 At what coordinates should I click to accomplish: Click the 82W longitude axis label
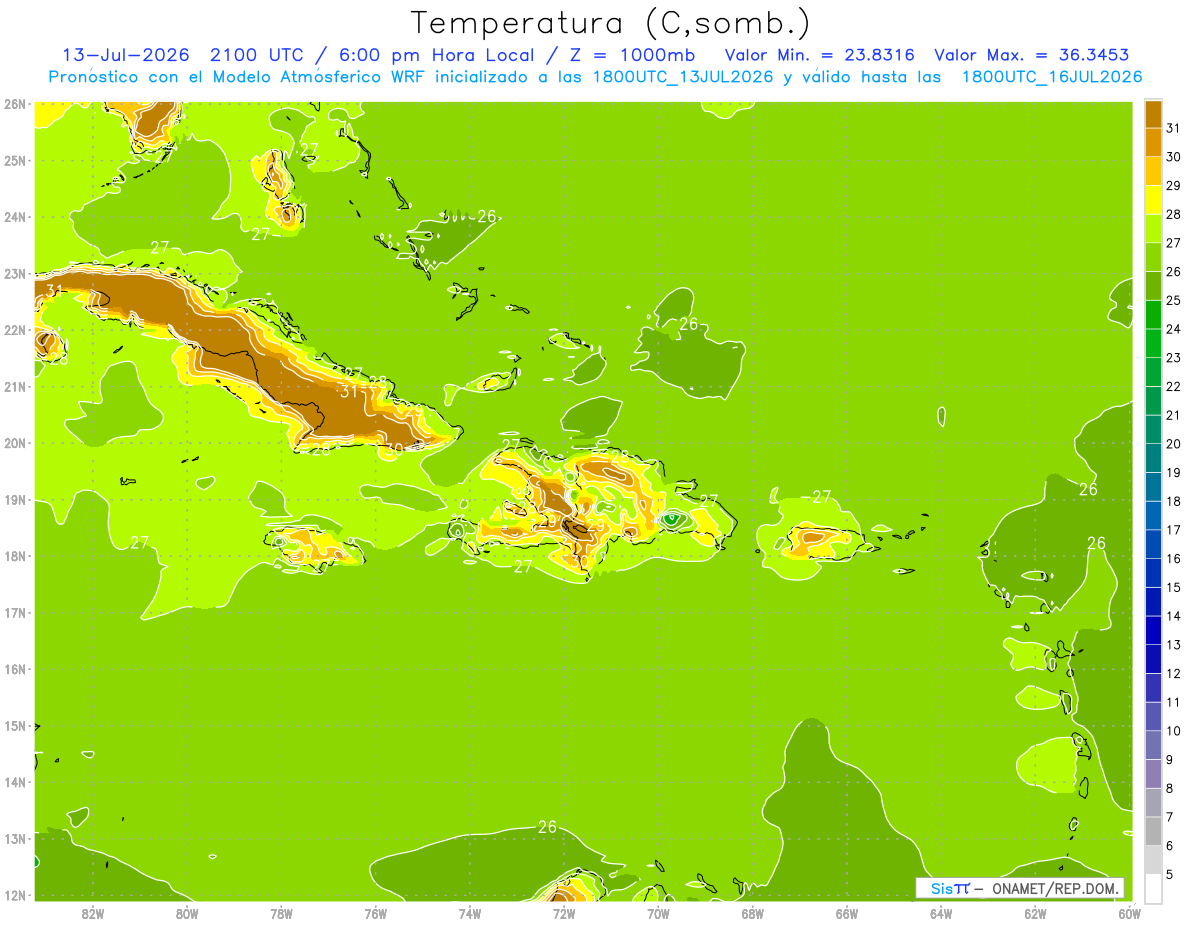(92, 913)
